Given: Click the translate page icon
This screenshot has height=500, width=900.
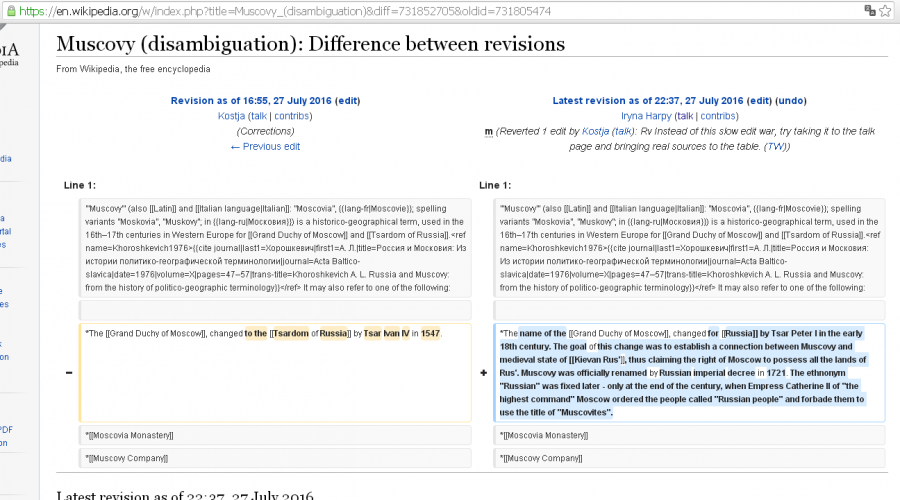Looking at the screenshot, I should click(x=871, y=10).
